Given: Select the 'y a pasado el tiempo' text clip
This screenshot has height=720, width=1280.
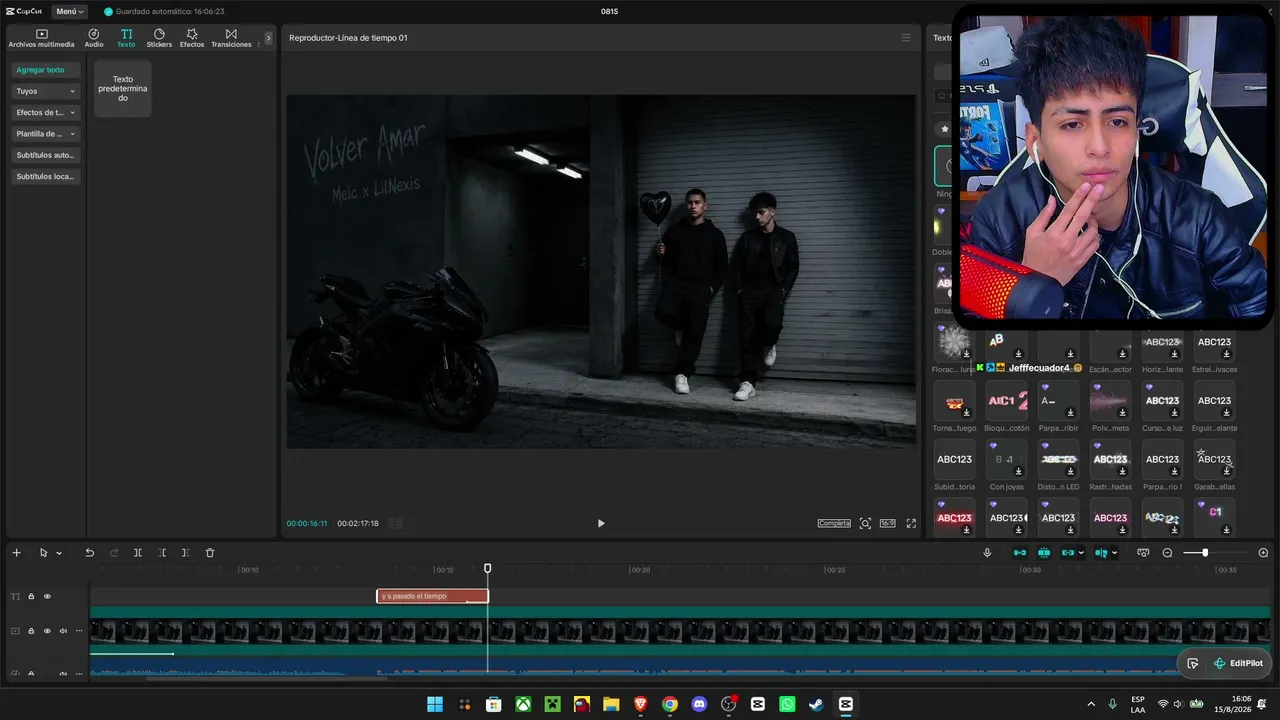Looking at the screenshot, I should 432,596.
